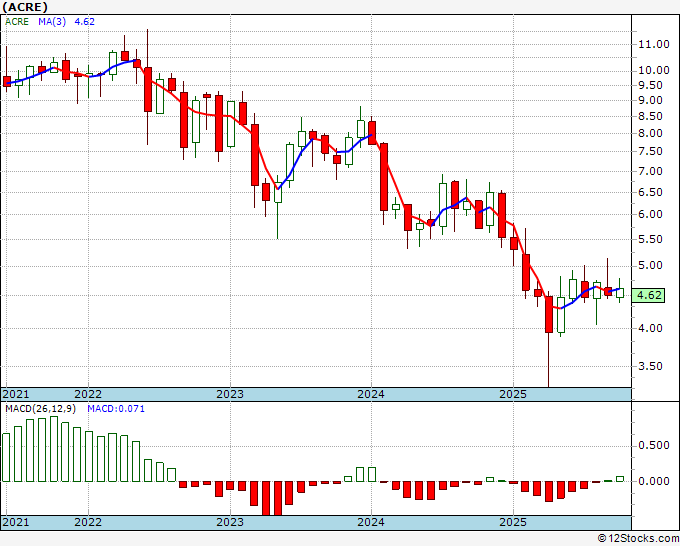Click the 7.50 price axis label

[x=650, y=151]
